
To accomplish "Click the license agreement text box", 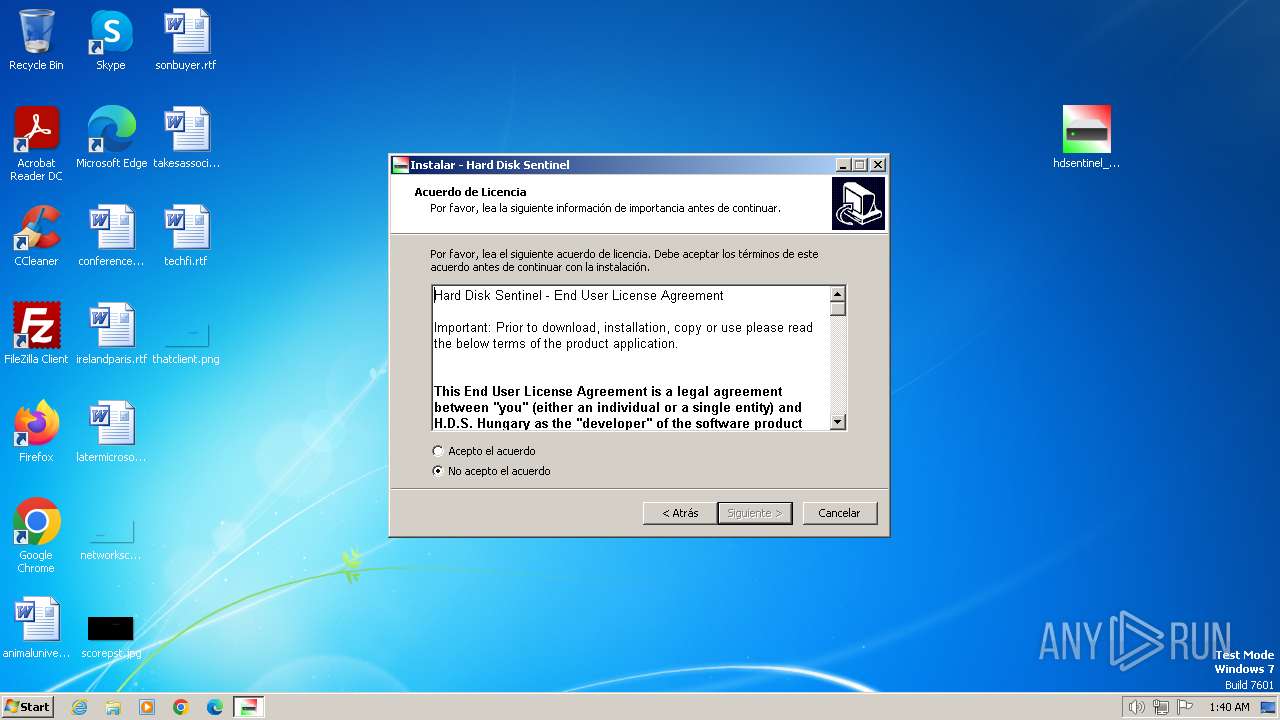I will 630,358.
